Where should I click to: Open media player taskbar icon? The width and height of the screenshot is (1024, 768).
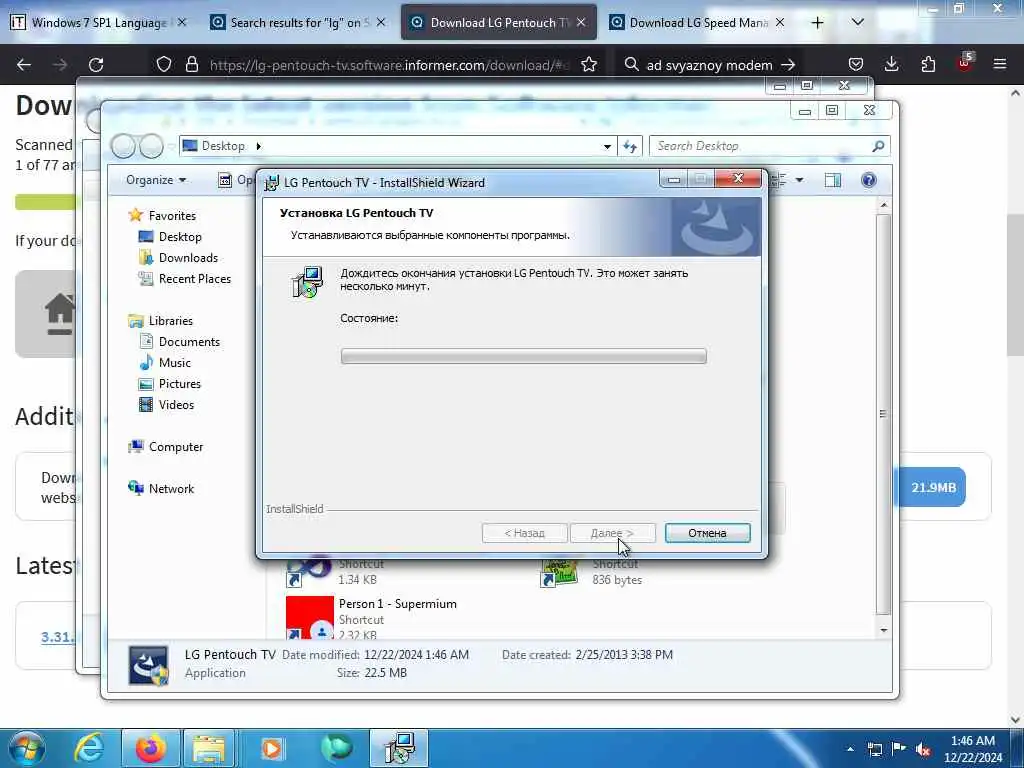271,748
